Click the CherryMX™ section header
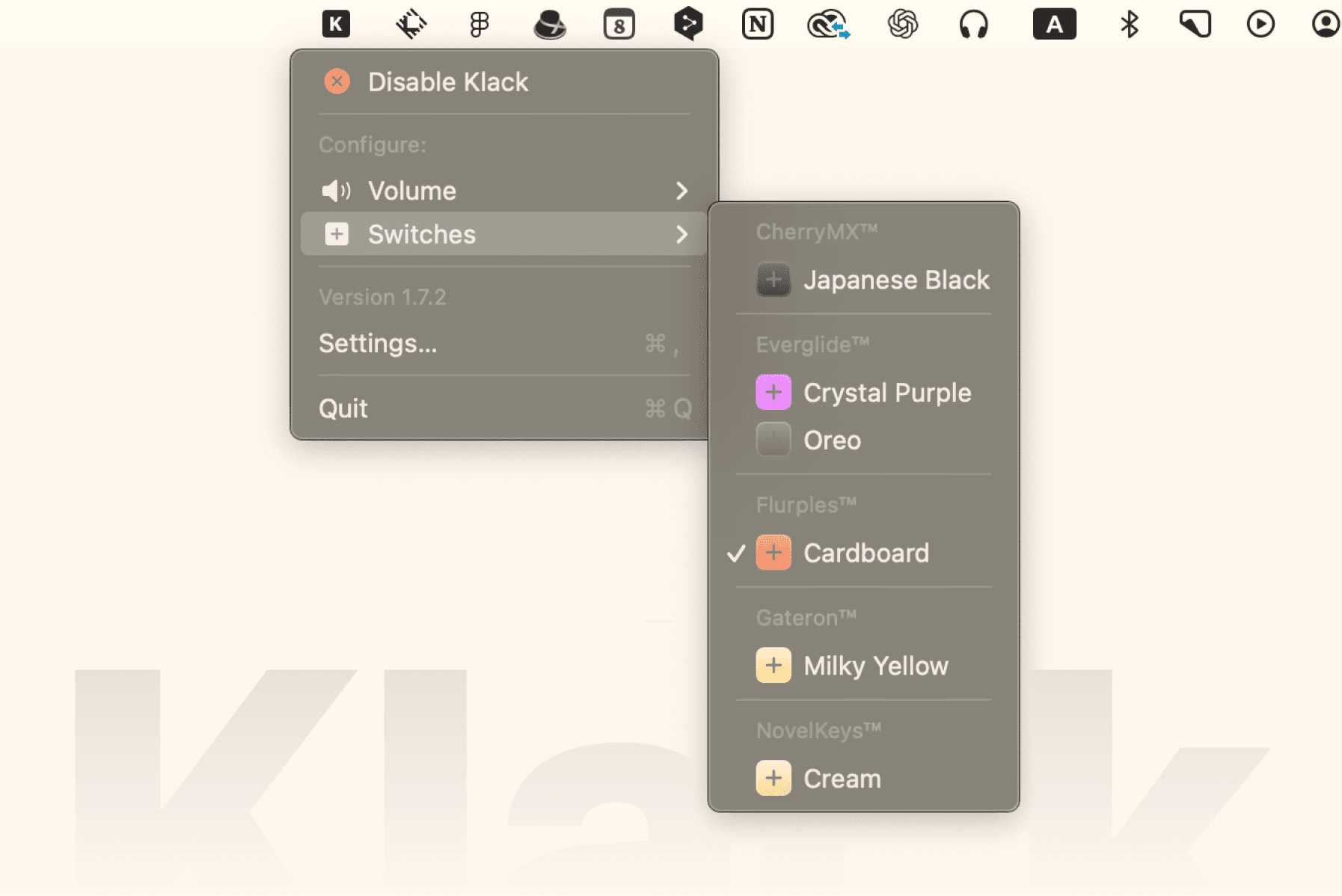 [x=817, y=232]
